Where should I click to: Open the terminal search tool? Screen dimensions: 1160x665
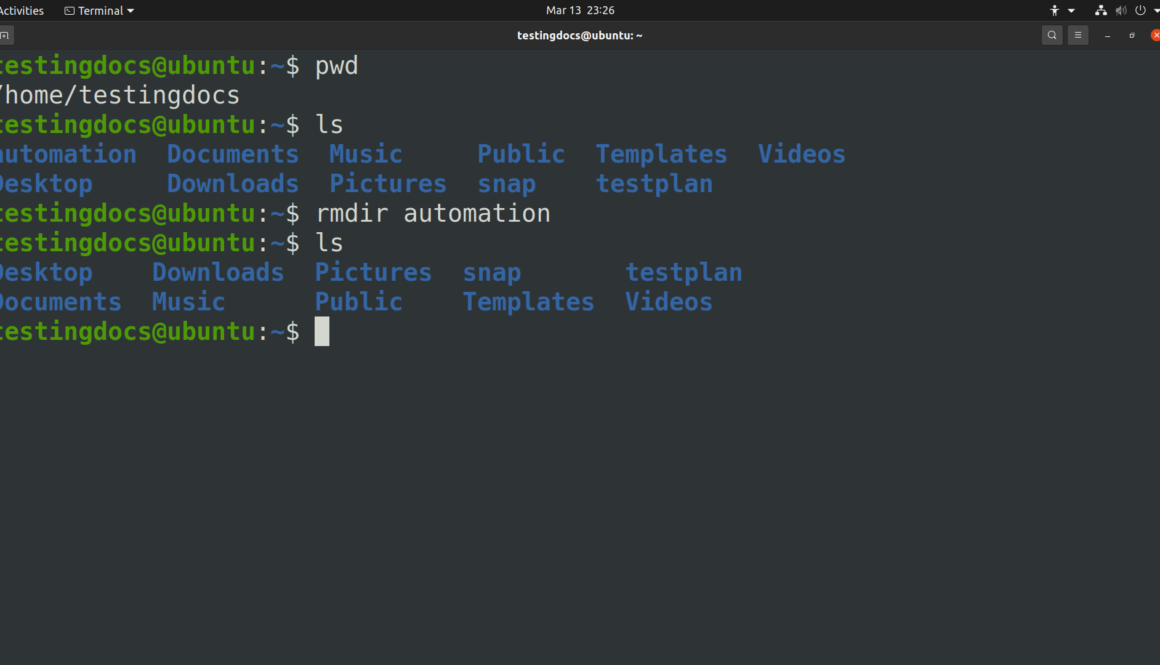coord(1051,35)
